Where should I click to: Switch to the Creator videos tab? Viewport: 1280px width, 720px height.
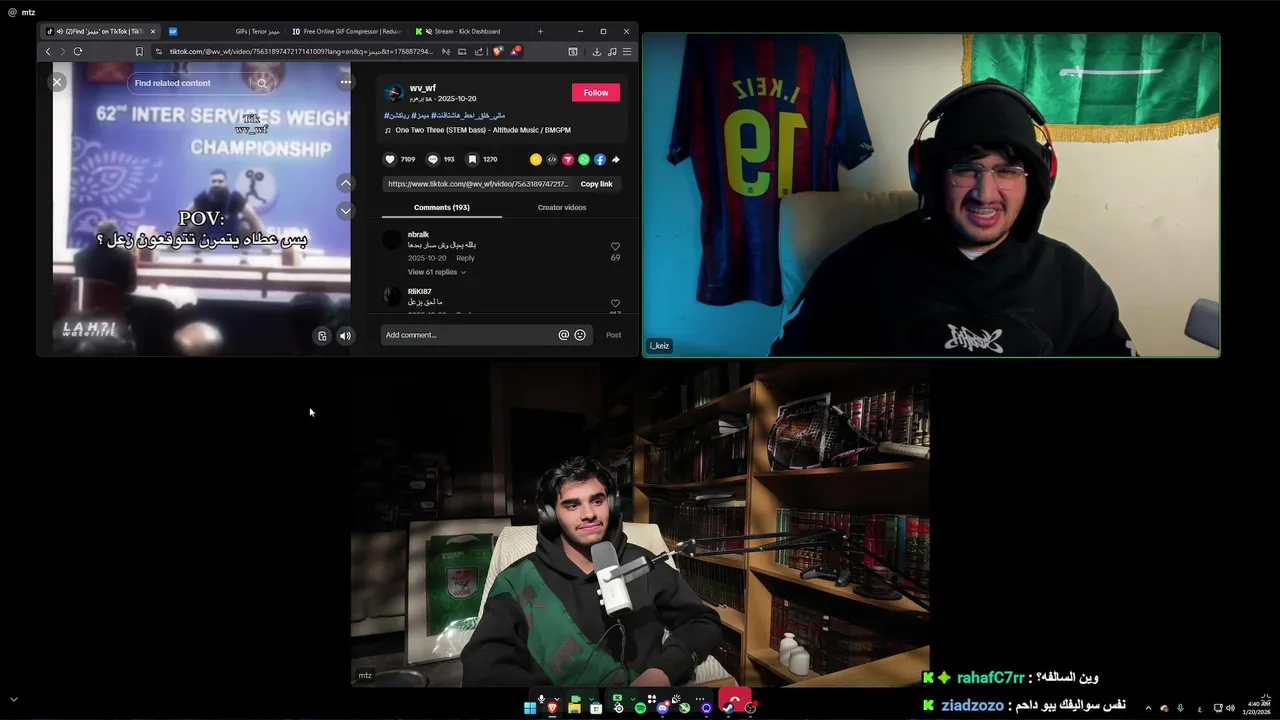point(562,207)
